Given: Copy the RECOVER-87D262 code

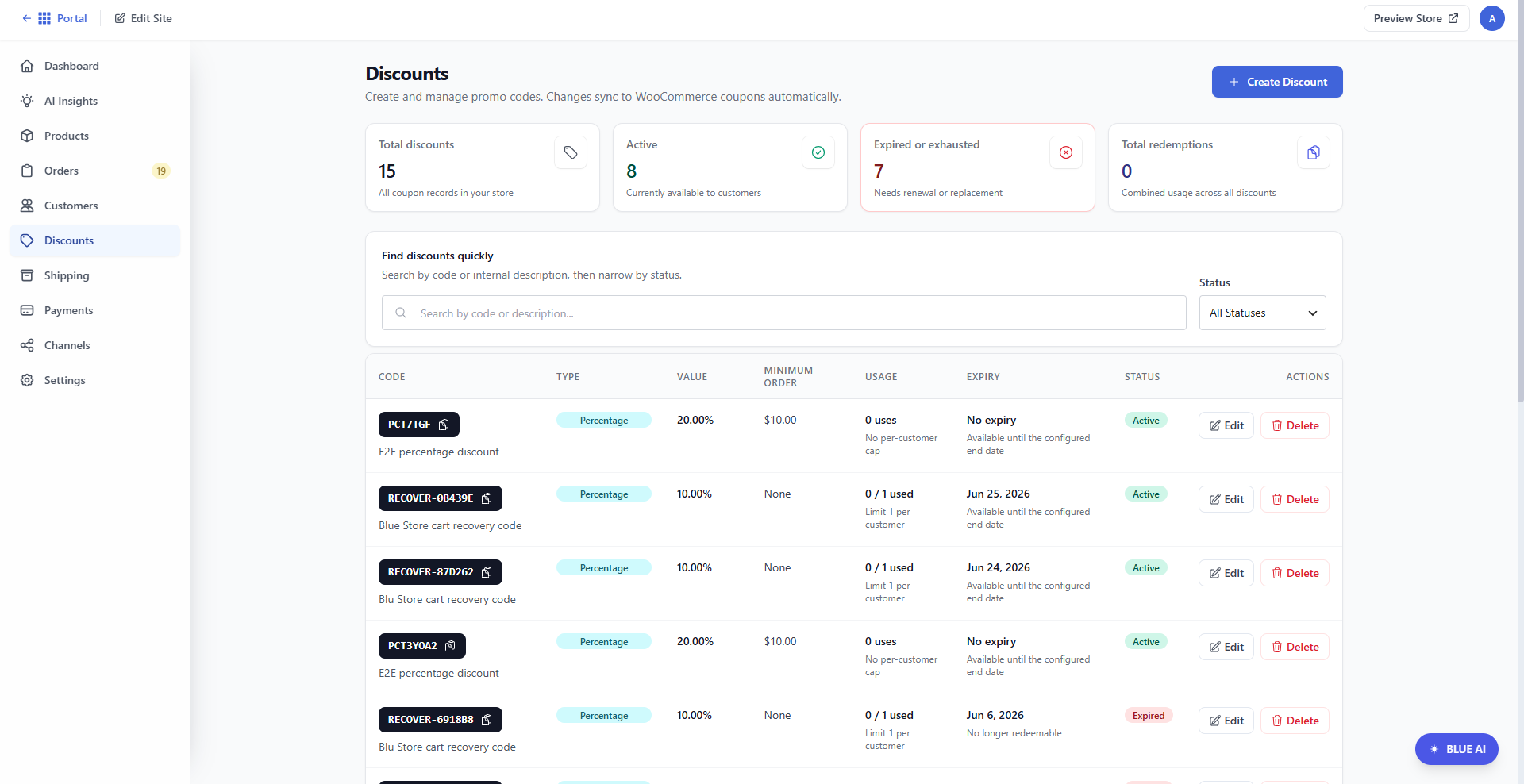Looking at the screenshot, I should [x=487, y=572].
